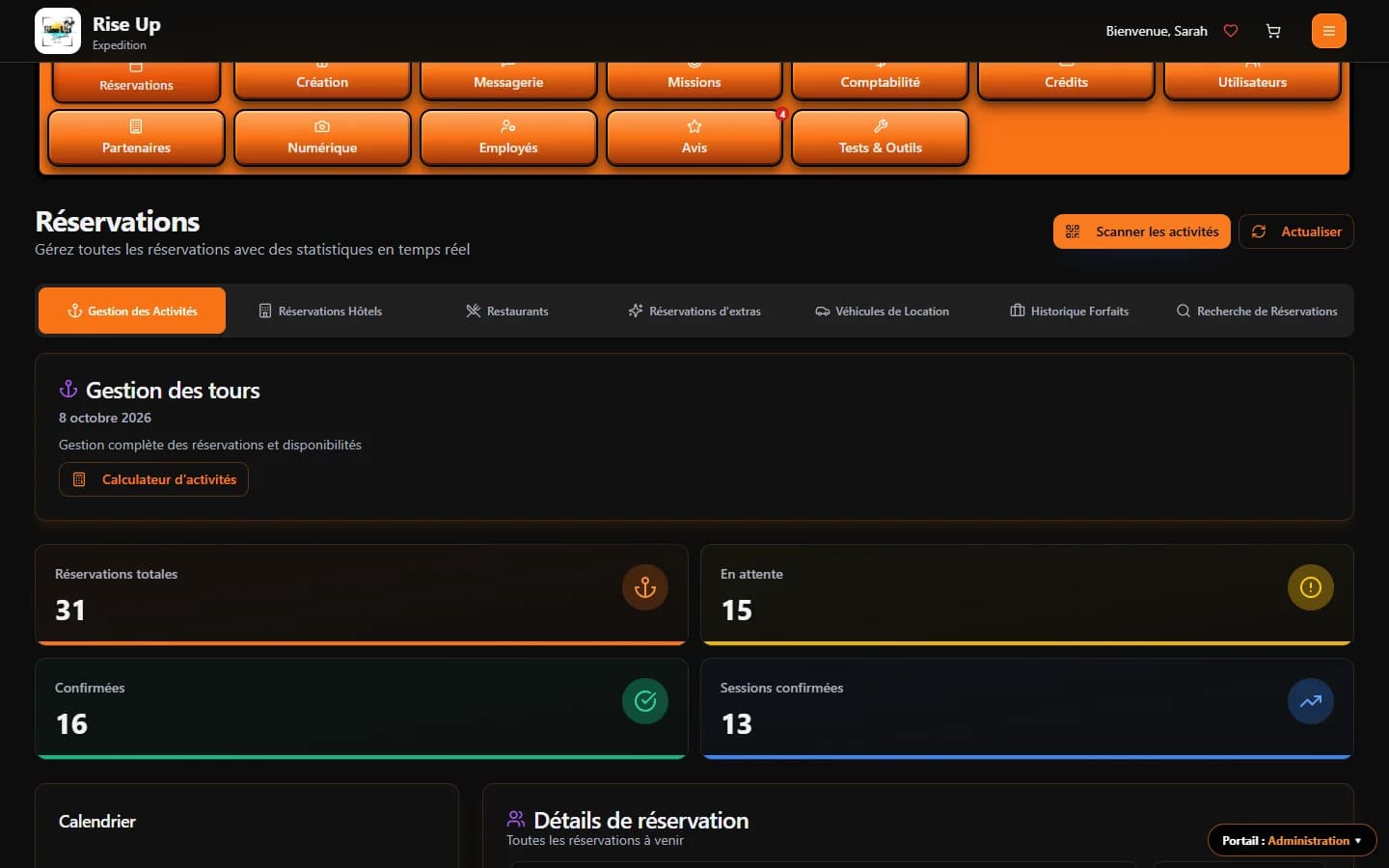Click Scanner les activités button
The image size is (1389, 868).
[x=1141, y=231]
